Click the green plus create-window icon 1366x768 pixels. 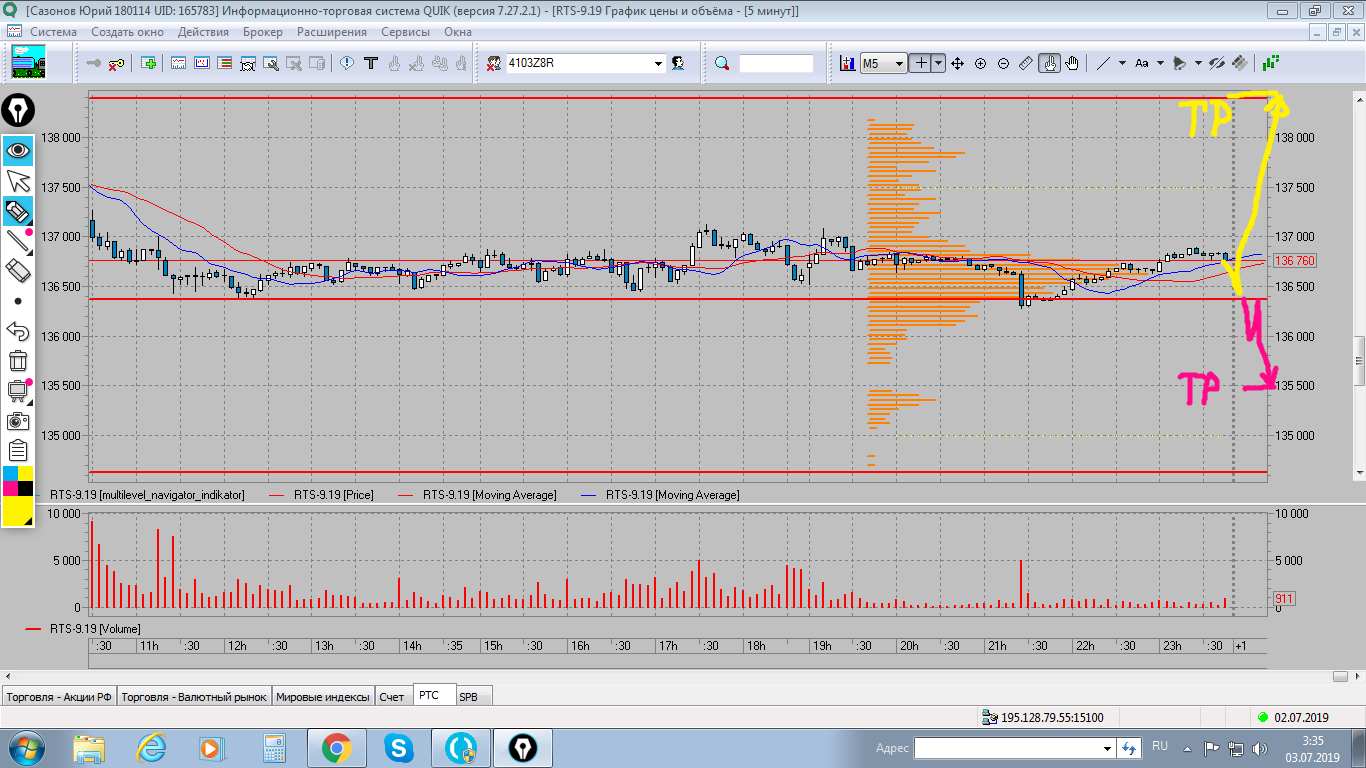coord(149,63)
